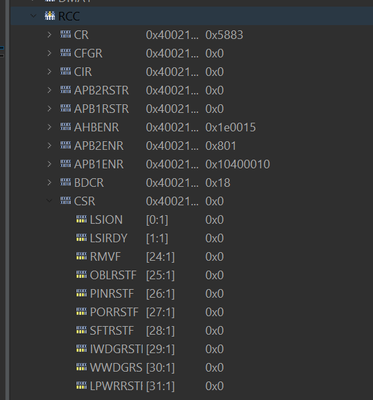Click the APB1ENR register icon
This screenshot has height=400, width=373.
[65, 163]
